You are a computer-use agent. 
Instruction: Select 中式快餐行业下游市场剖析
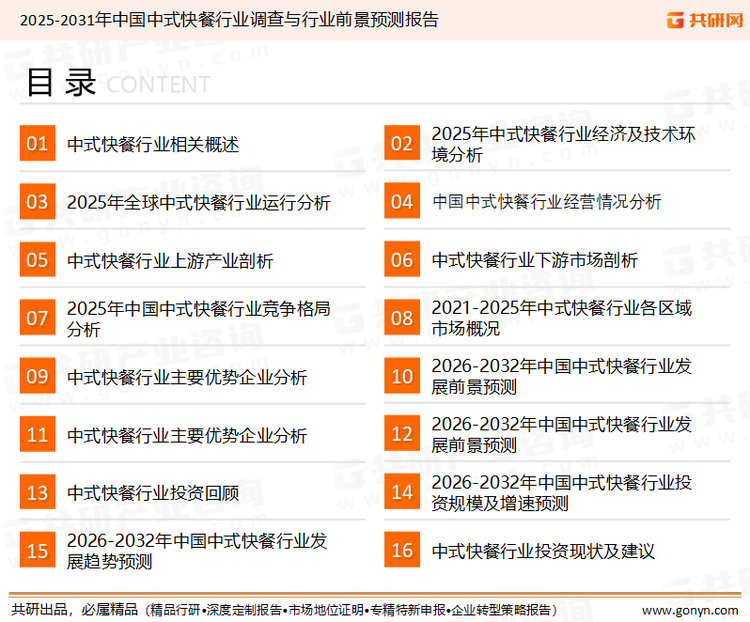(534, 260)
